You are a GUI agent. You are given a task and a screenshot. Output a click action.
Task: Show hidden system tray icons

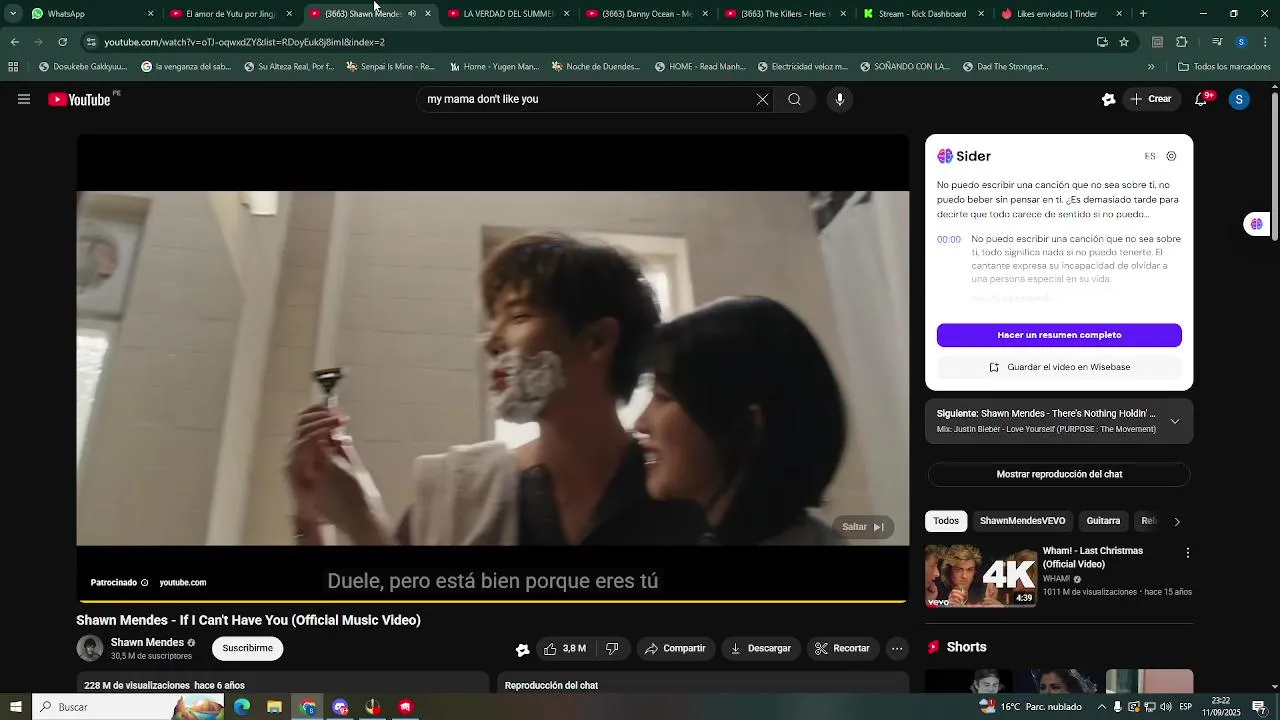click(x=1101, y=707)
